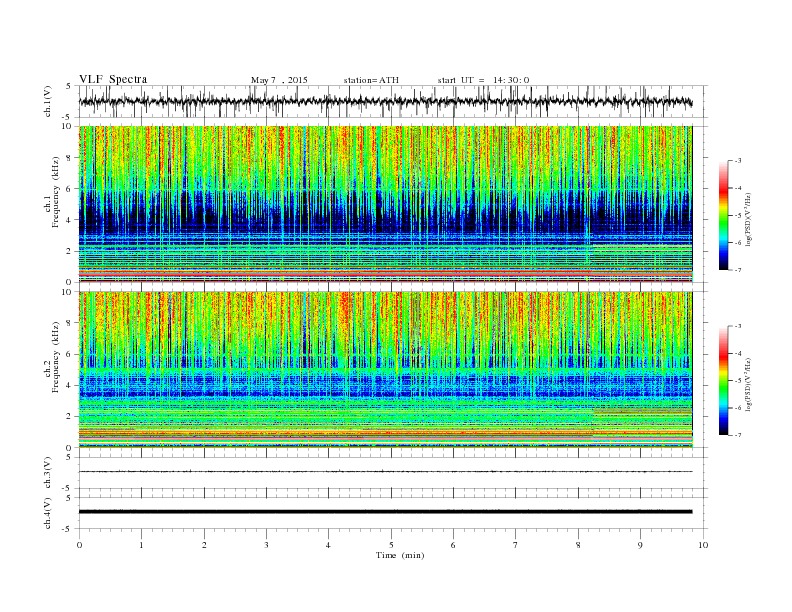Click inside the ch.2 spectrogram panel
The width and height of the screenshot is (792, 612).
pos(385,370)
